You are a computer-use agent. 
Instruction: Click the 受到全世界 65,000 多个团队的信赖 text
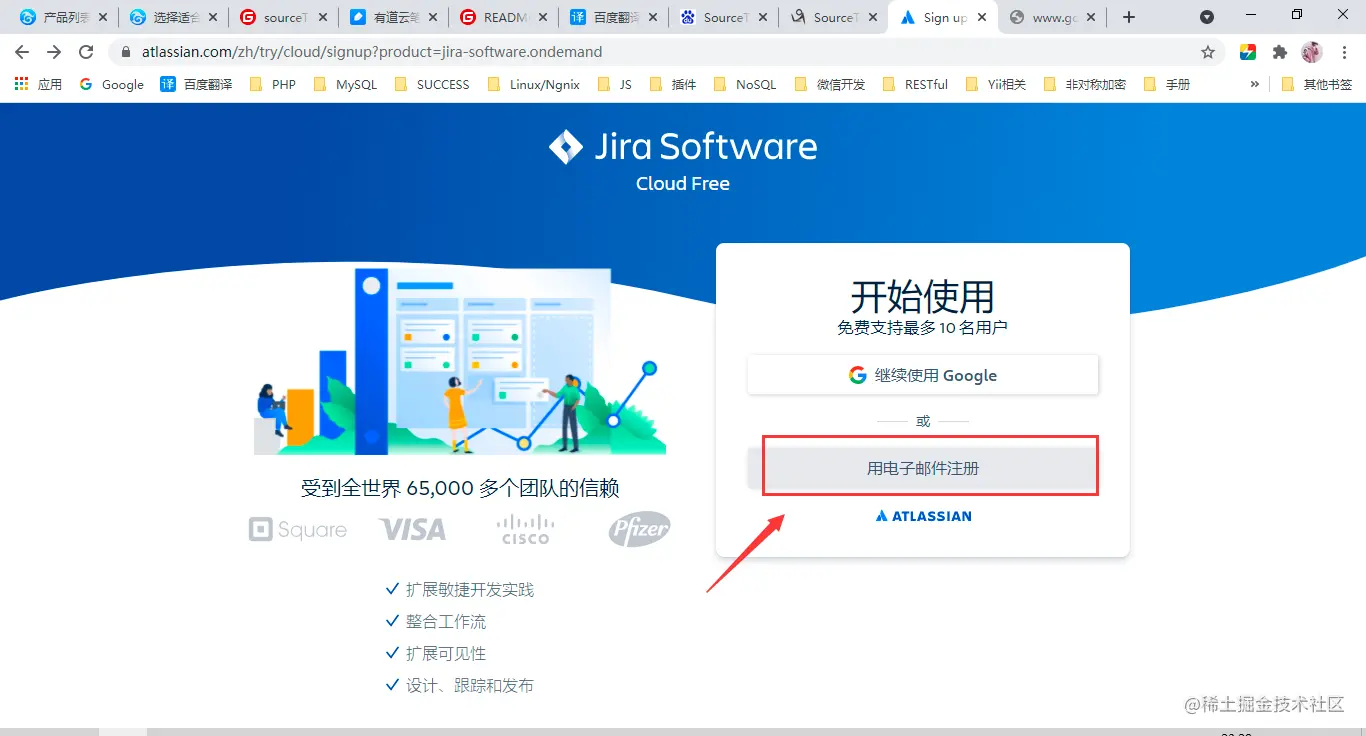(460, 488)
